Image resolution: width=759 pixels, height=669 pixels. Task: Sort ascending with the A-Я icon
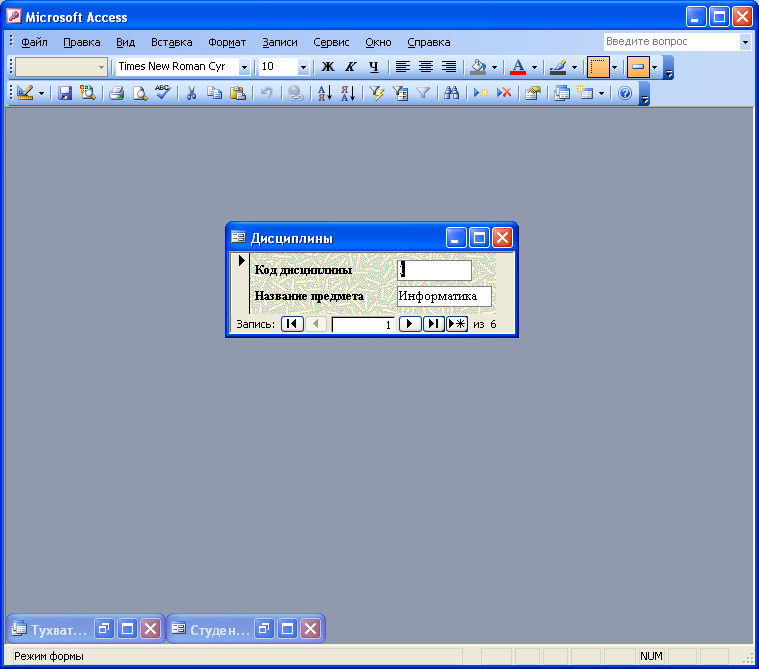(324, 92)
